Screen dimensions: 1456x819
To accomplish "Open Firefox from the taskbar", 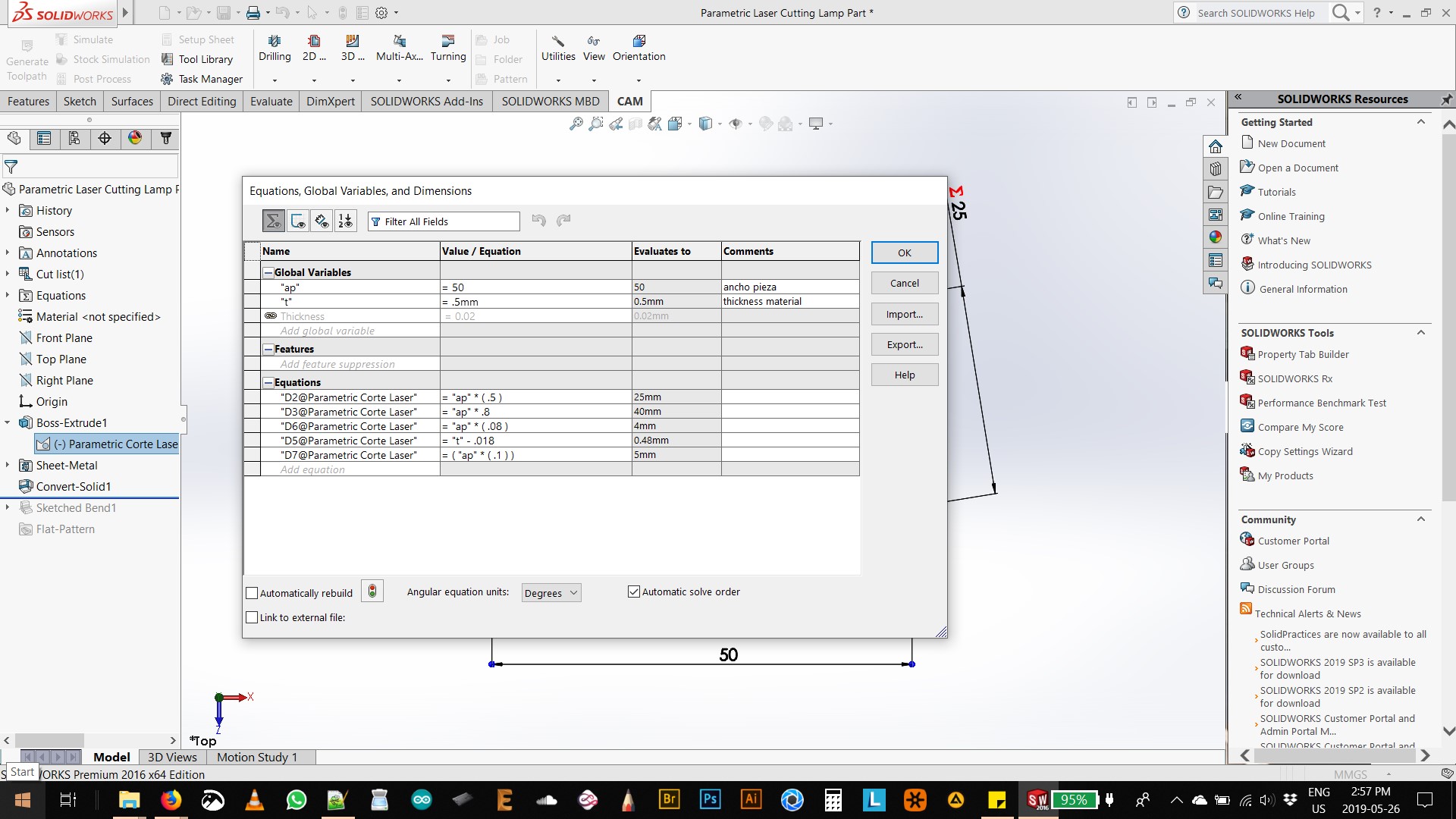I will [171, 800].
